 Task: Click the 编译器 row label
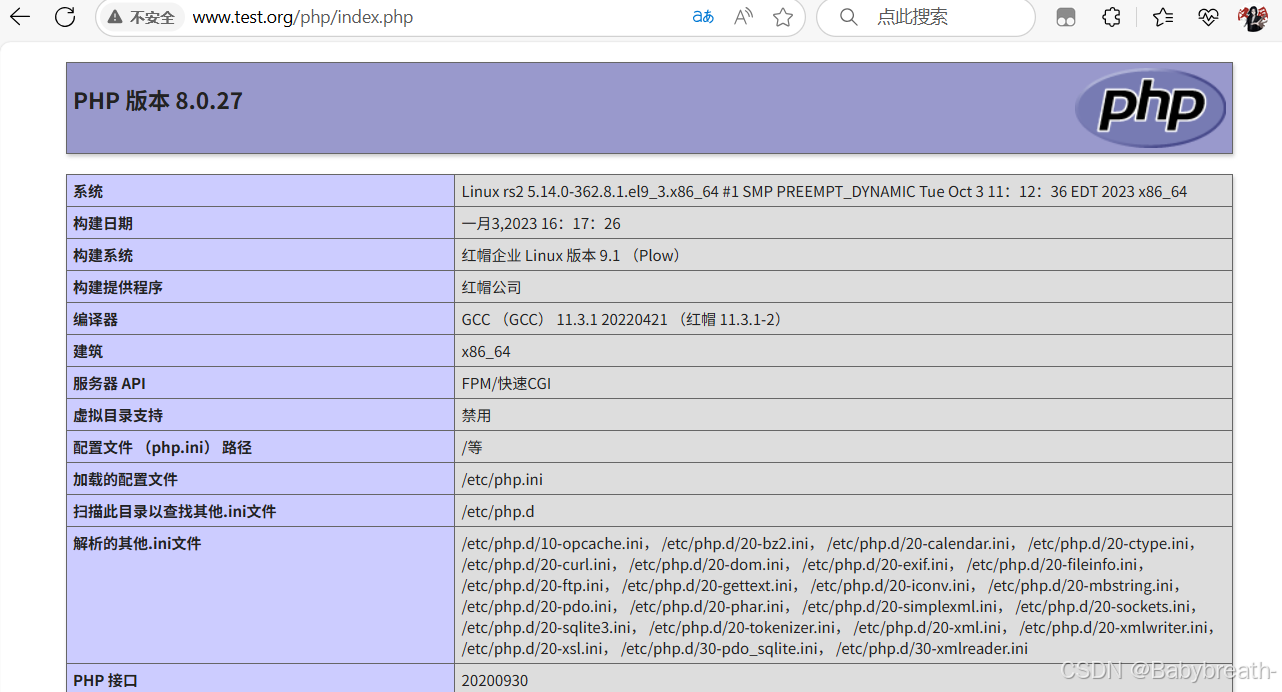tap(95, 319)
